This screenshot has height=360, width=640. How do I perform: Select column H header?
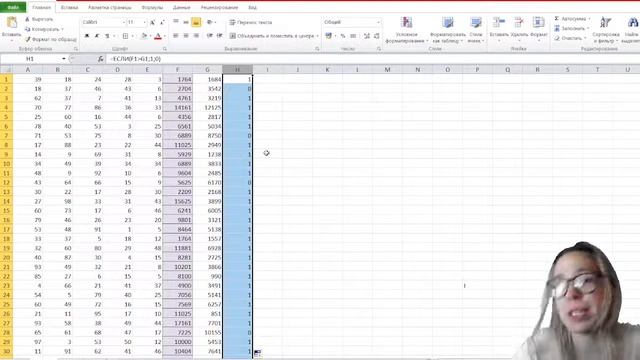tap(238, 70)
